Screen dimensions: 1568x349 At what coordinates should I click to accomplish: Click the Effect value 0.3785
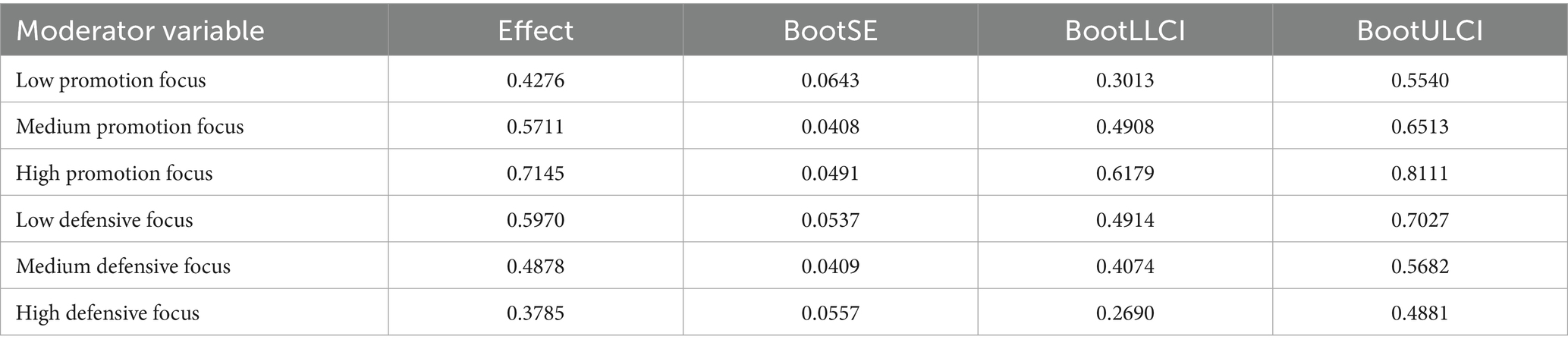point(536,313)
